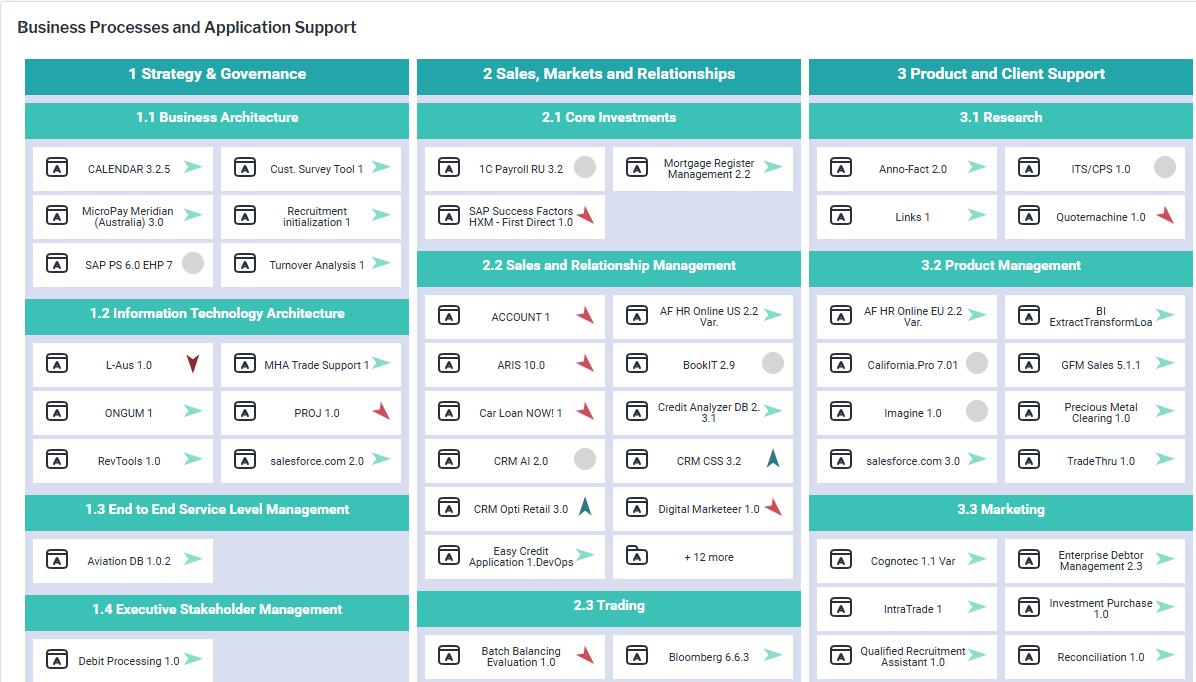Expand the 2.3 Trading section header
Screen dimensions: 1196x682
(x=609, y=607)
